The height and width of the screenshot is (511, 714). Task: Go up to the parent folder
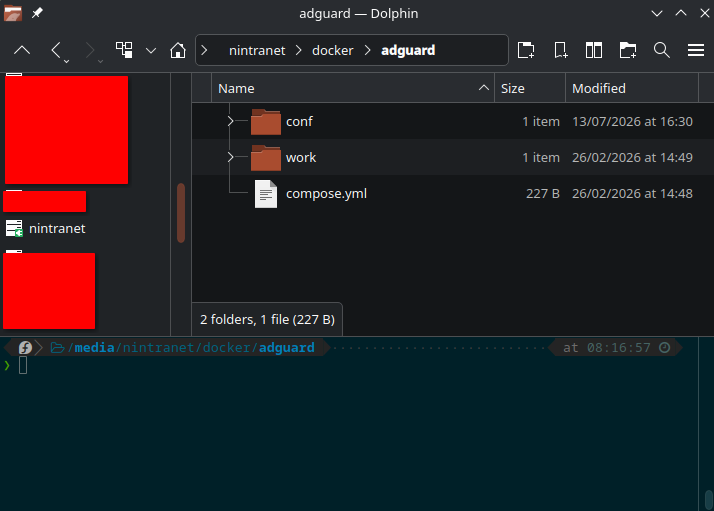pyautogui.click(x=22, y=50)
